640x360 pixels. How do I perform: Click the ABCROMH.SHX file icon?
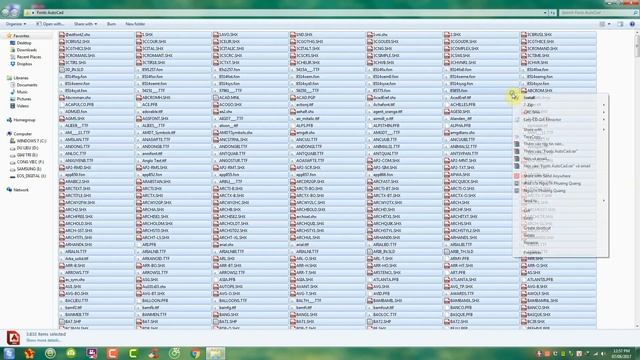pos(139,98)
